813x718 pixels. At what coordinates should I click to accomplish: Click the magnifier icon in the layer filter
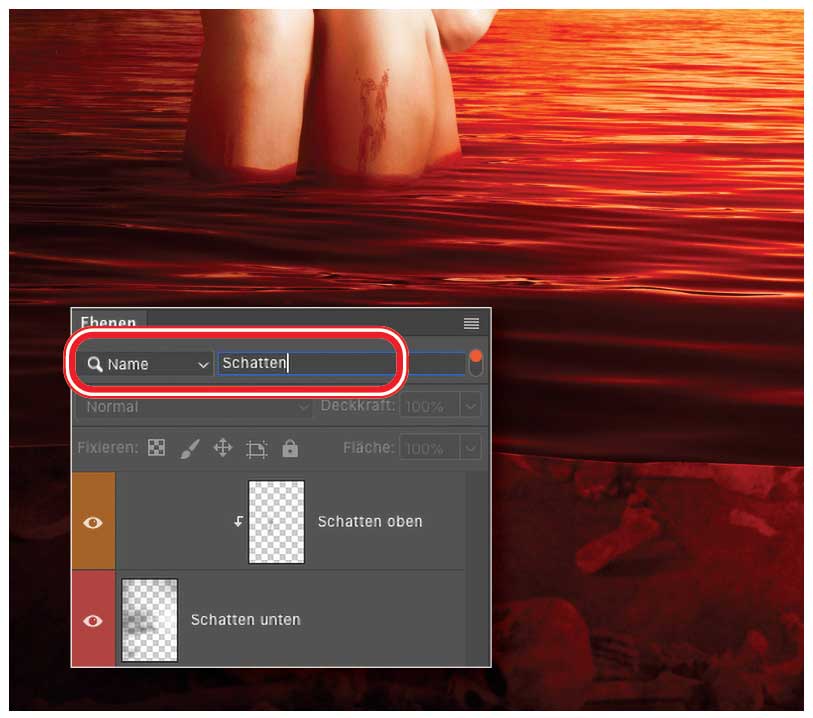point(94,364)
